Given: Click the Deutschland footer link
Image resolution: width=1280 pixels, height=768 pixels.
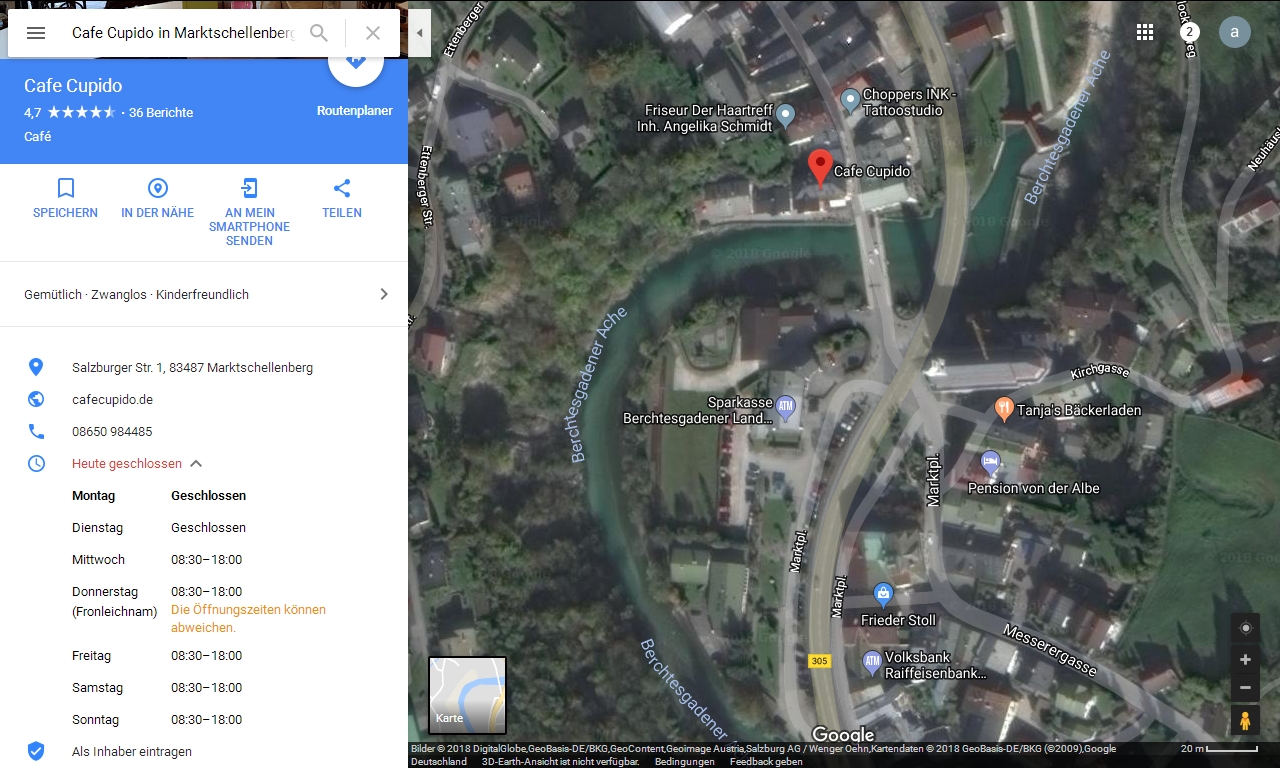Looking at the screenshot, I should coord(439,762).
